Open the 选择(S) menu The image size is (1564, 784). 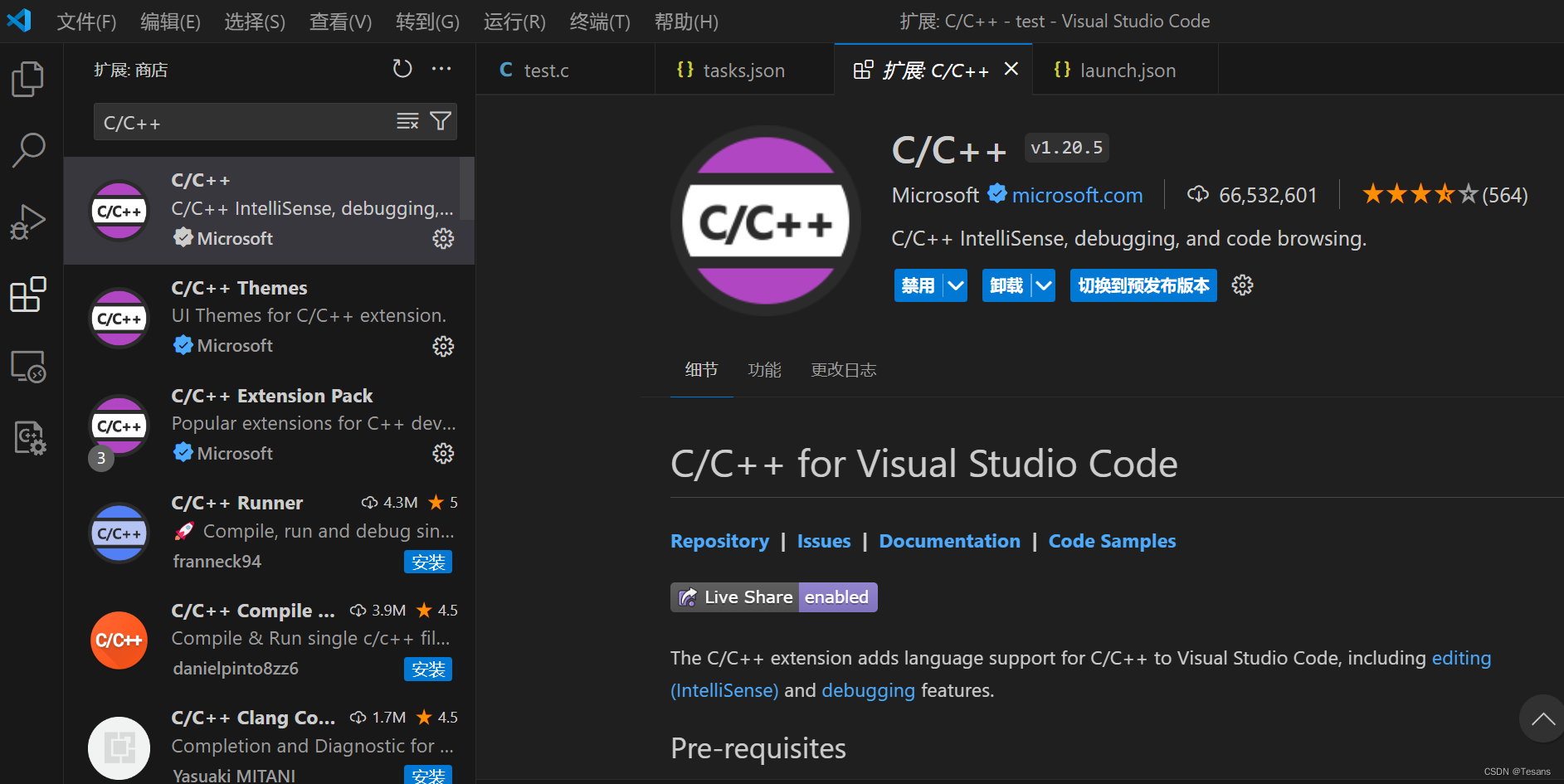[x=255, y=22]
